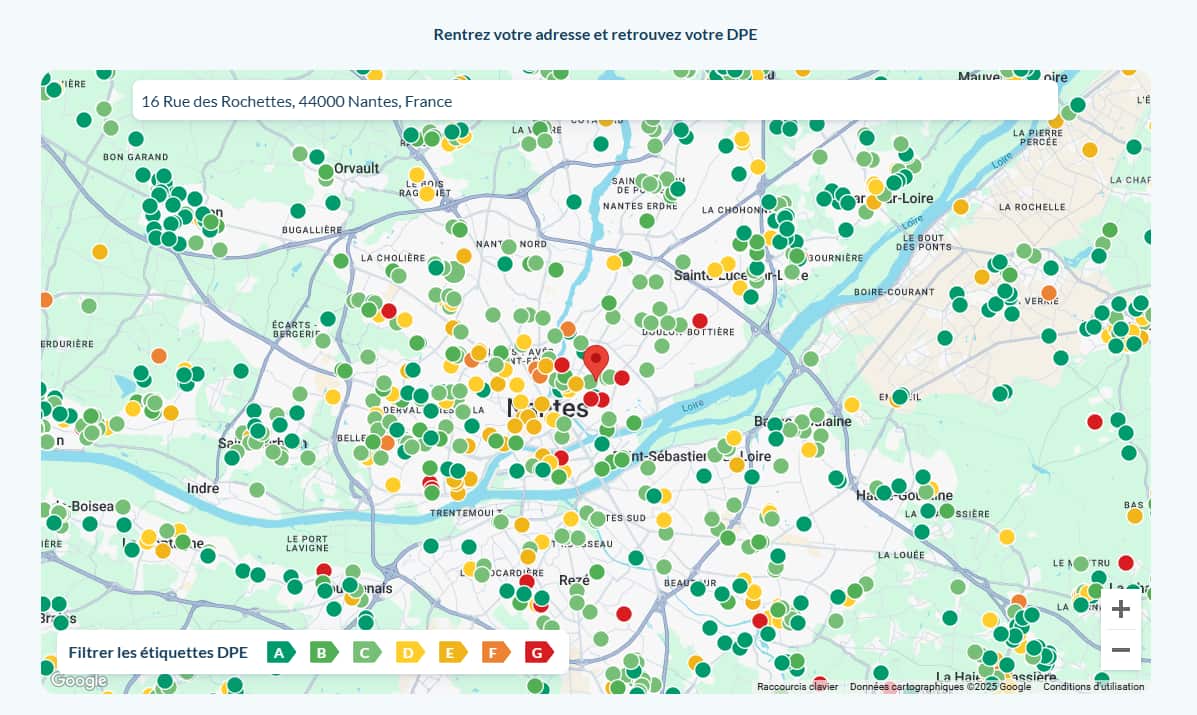The height and width of the screenshot is (715, 1197).
Task: Click the address search input field
Action: (x=595, y=101)
